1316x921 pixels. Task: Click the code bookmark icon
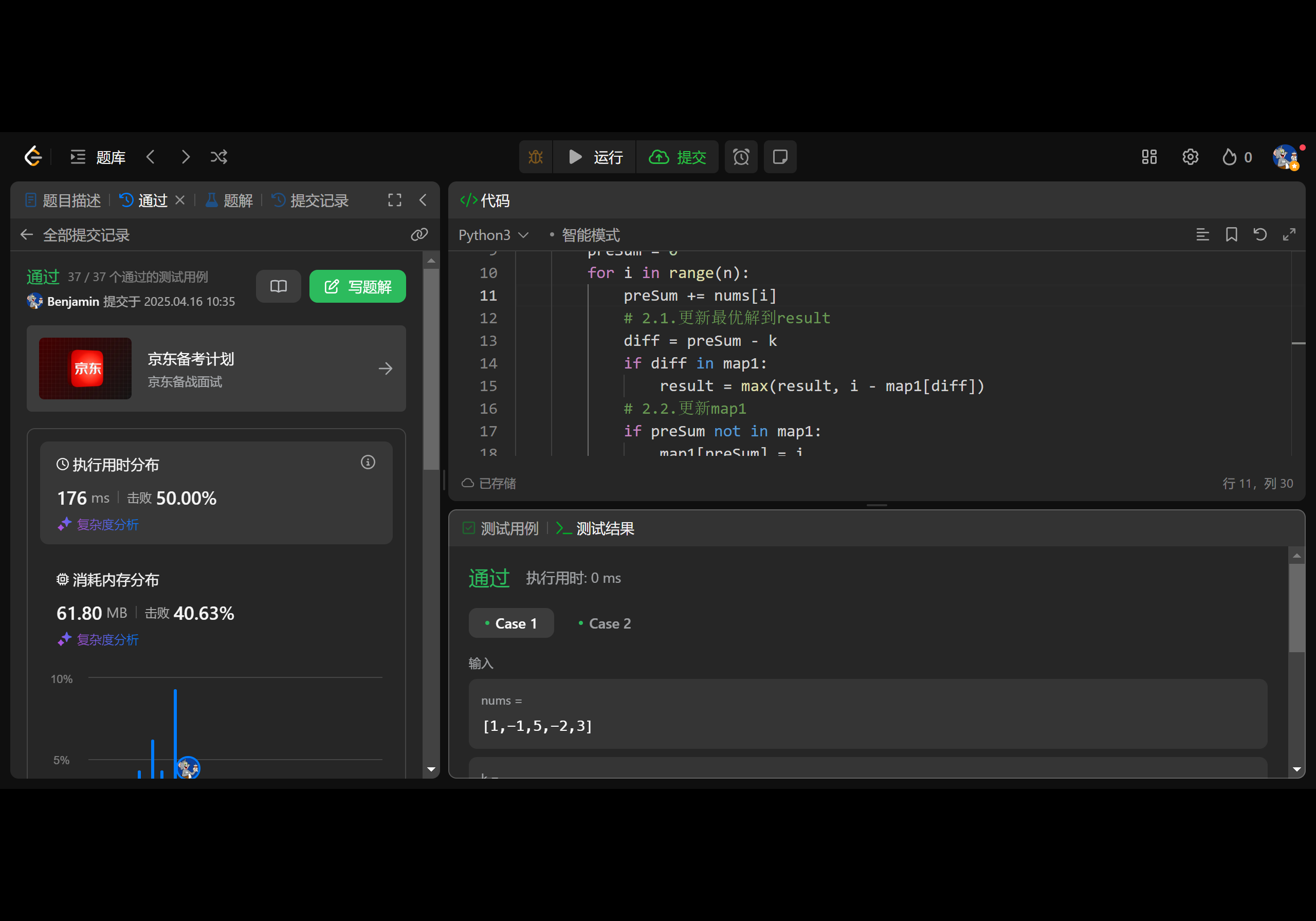[1231, 234]
